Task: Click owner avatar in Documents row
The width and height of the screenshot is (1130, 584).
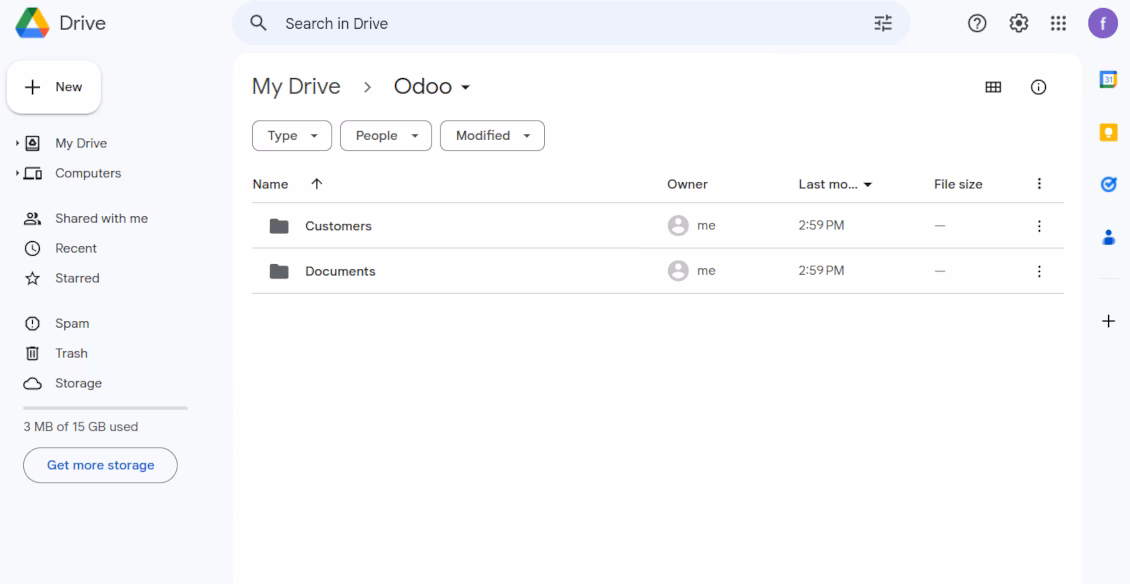Action: (x=678, y=271)
